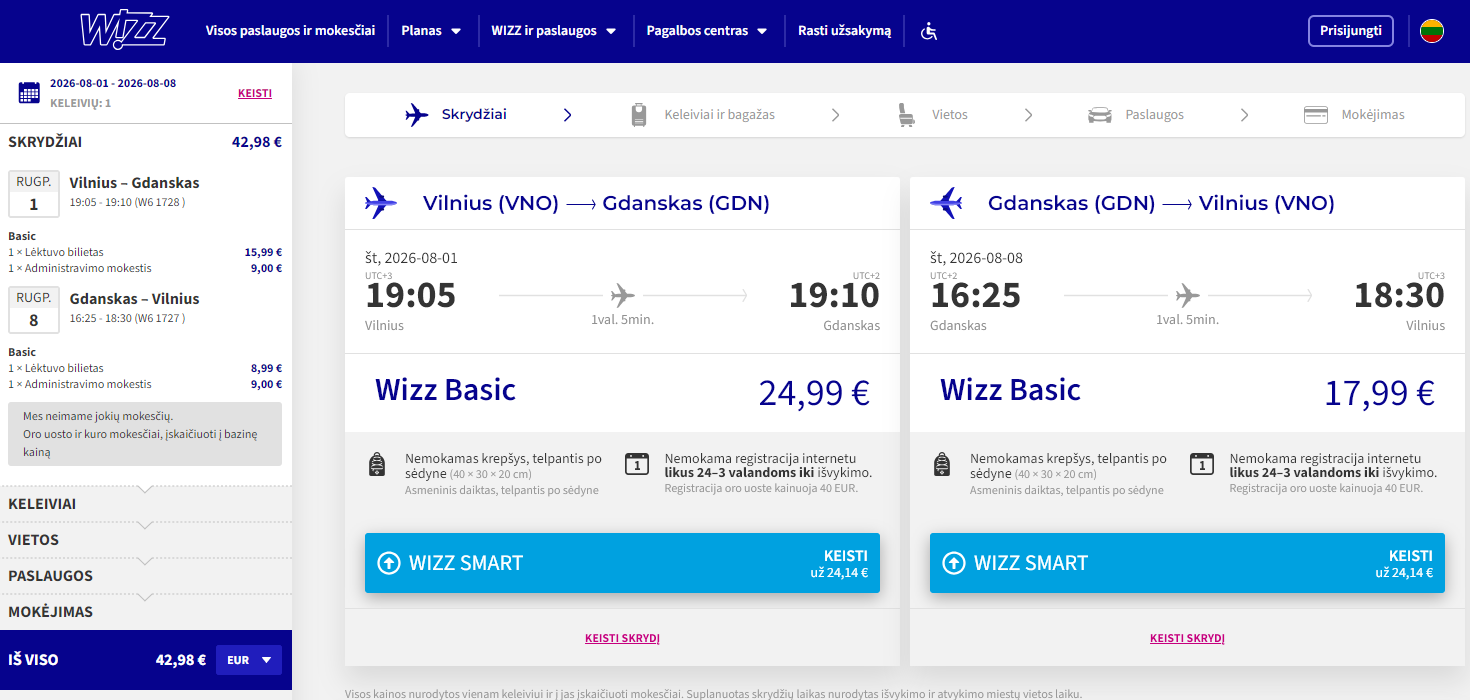Click the calendar icon beside travel dates
This screenshot has height=700, width=1470.
point(29,93)
